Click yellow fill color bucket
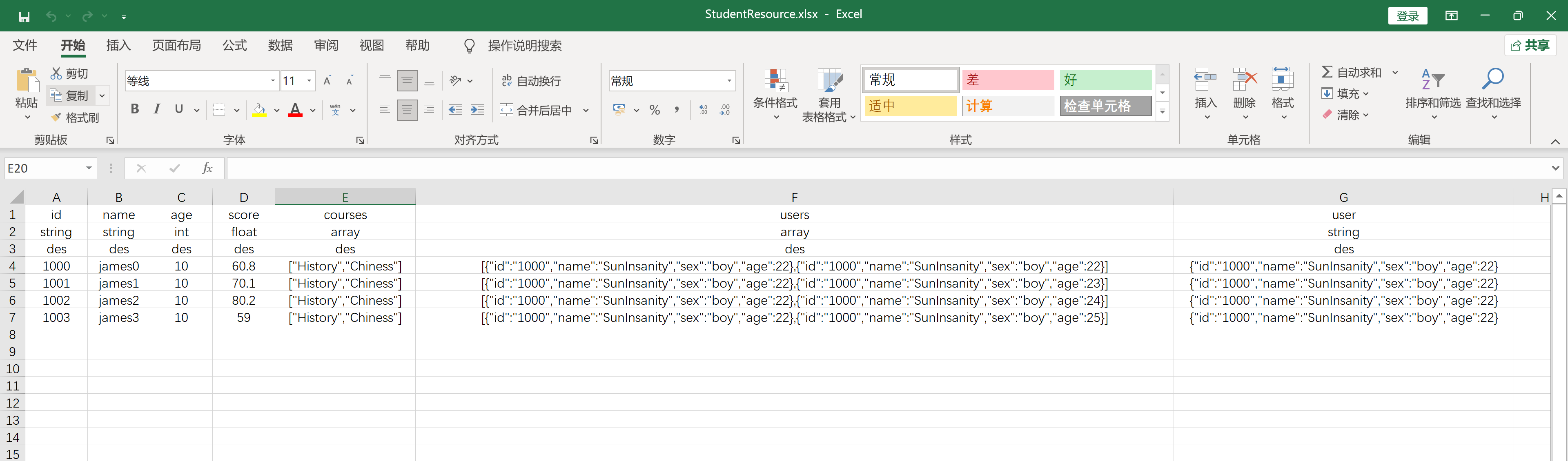1568x461 pixels. (259, 110)
